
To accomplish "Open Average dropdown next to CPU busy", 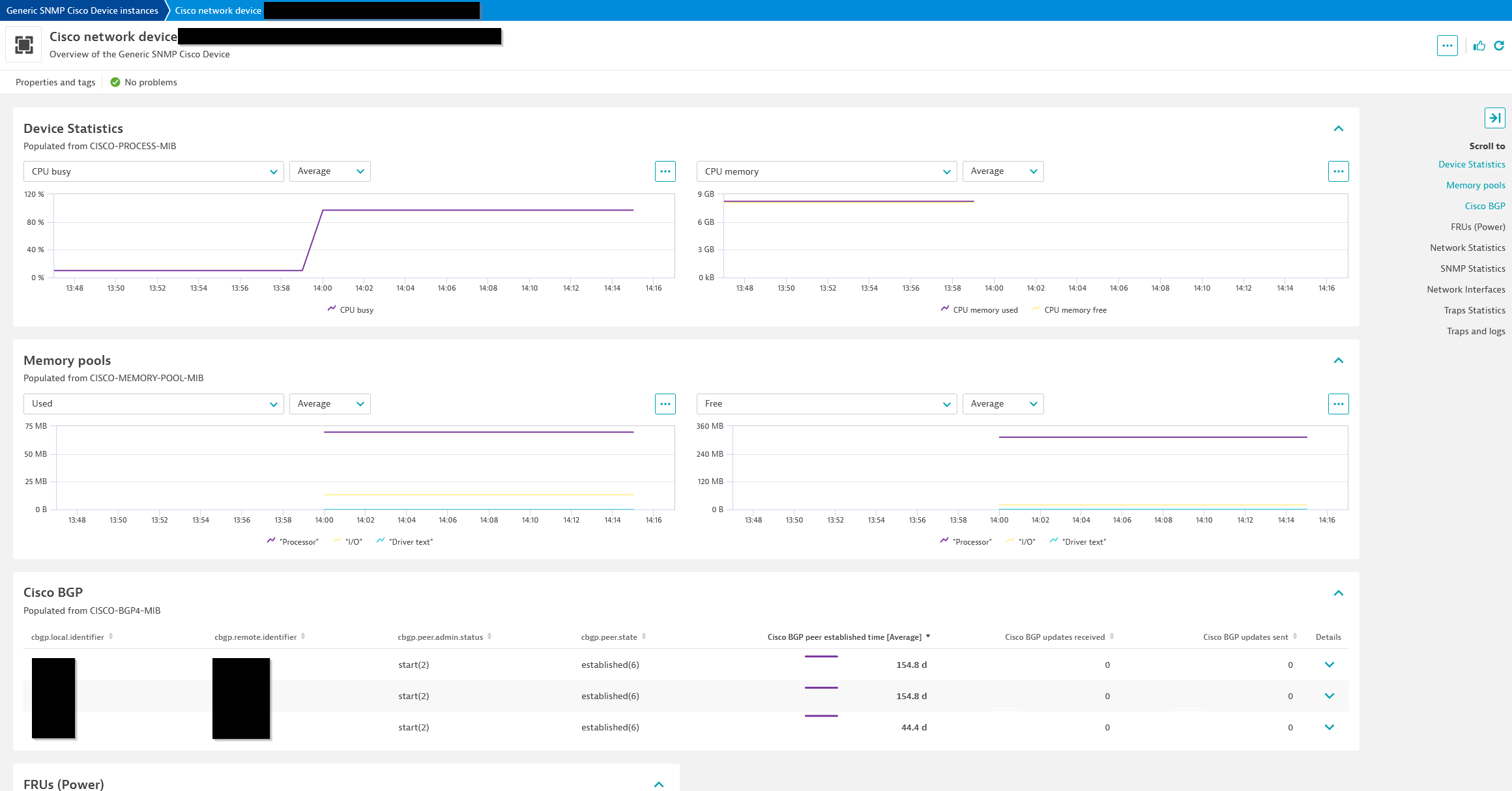I will pos(330,171).
